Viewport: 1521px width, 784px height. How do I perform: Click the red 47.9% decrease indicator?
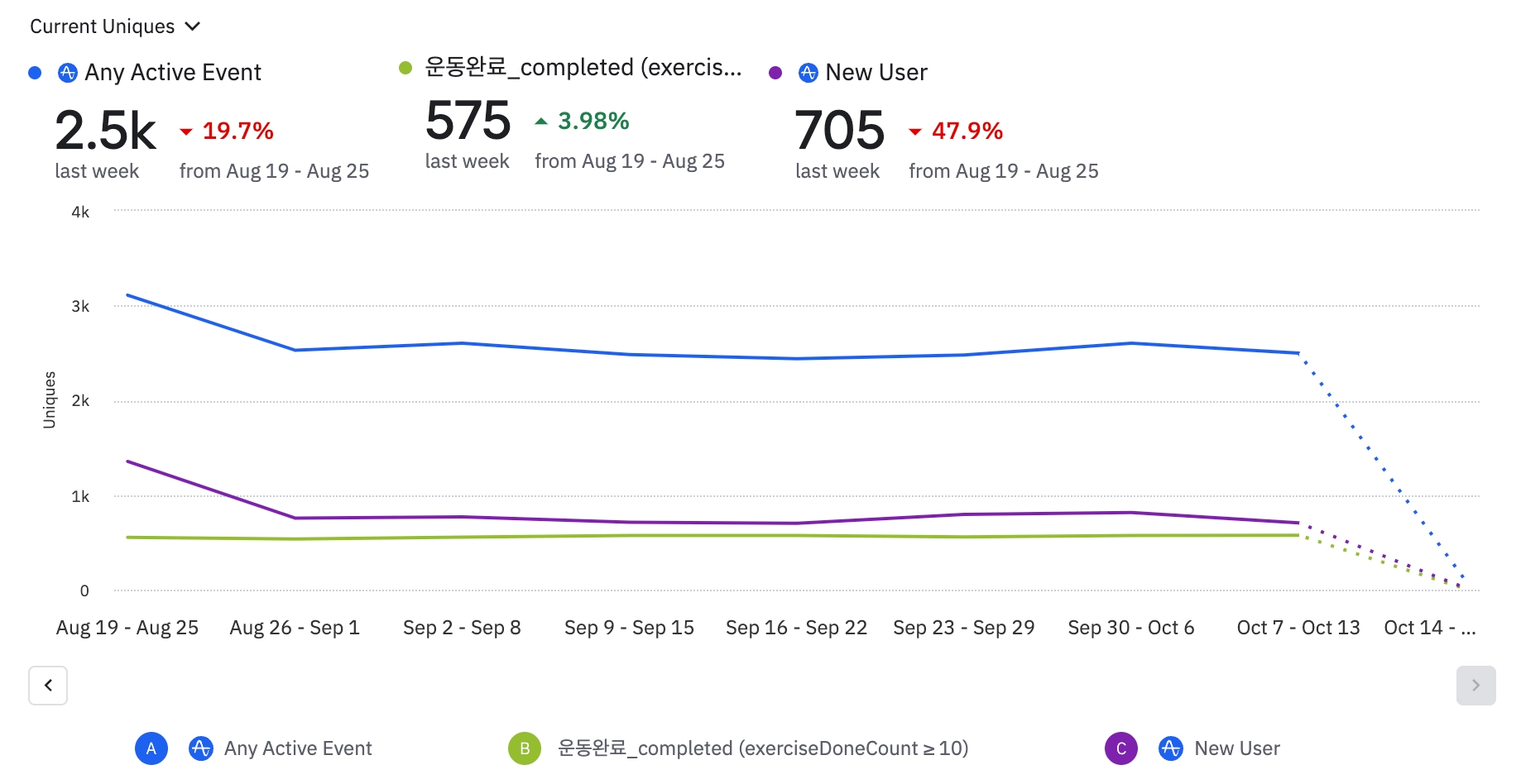click(x=956, y=131)
